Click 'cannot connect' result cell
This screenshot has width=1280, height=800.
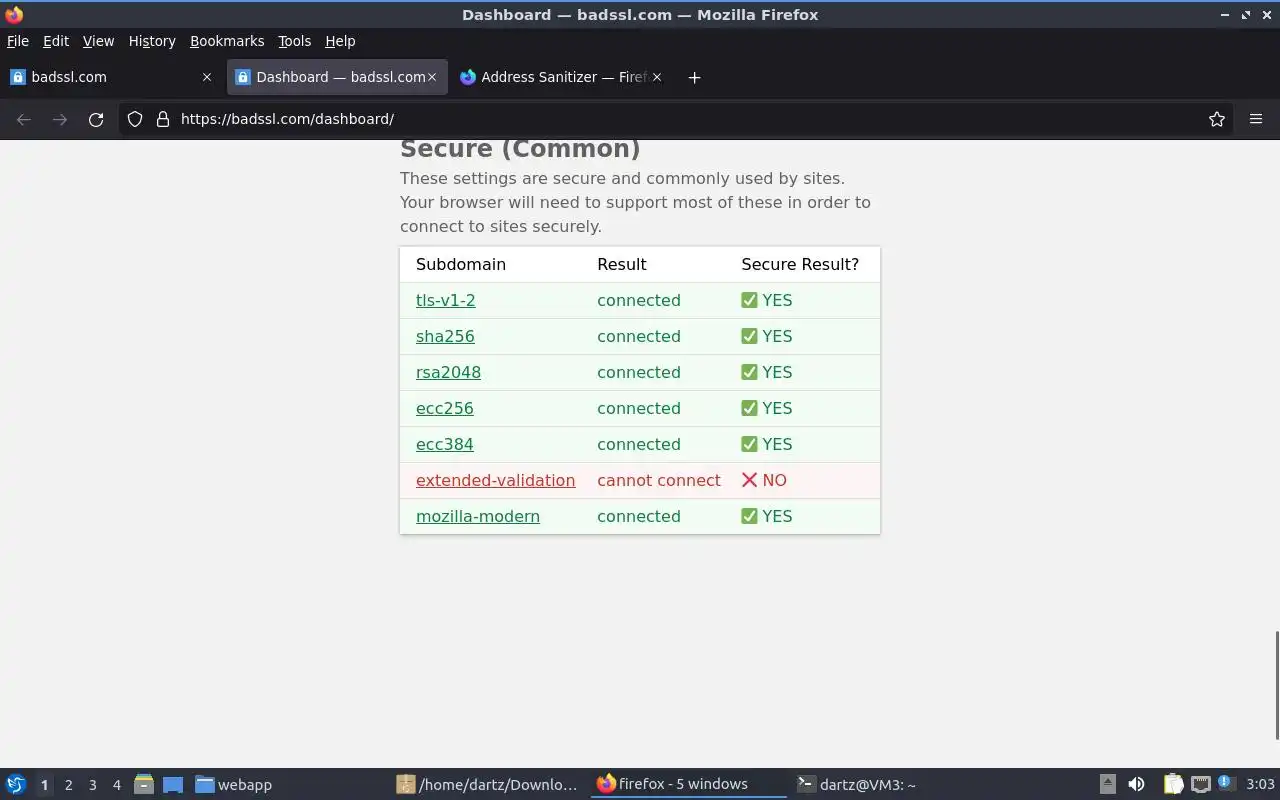pos(659,480)
